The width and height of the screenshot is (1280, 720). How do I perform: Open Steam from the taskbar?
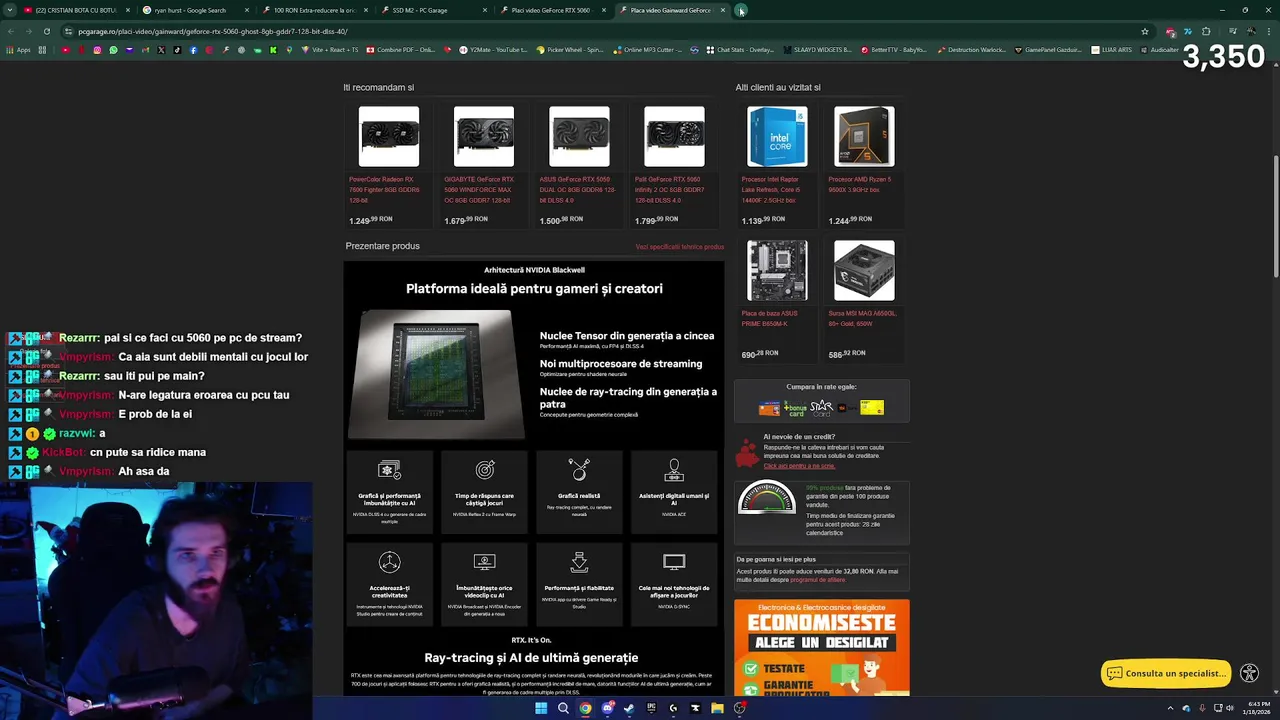point(629,708)
